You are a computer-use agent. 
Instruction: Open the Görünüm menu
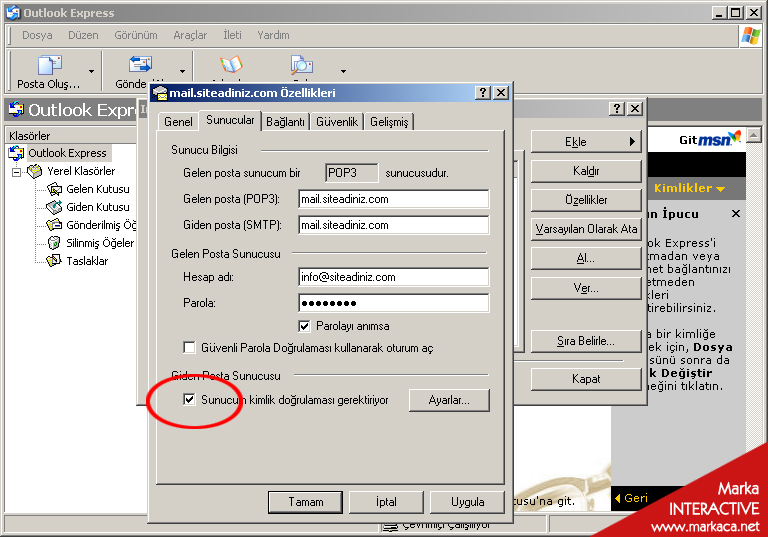(x=136, y=35)
